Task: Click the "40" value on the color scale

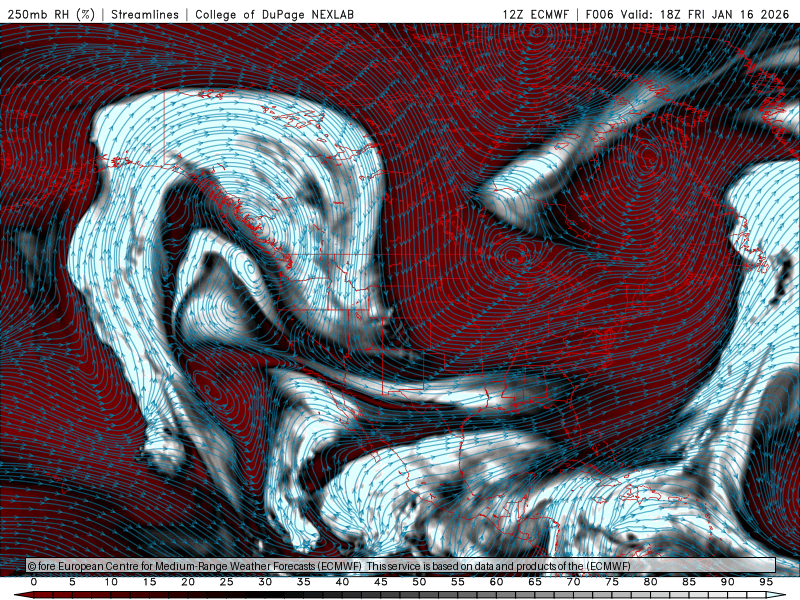Action: click(x=342, y=582)
